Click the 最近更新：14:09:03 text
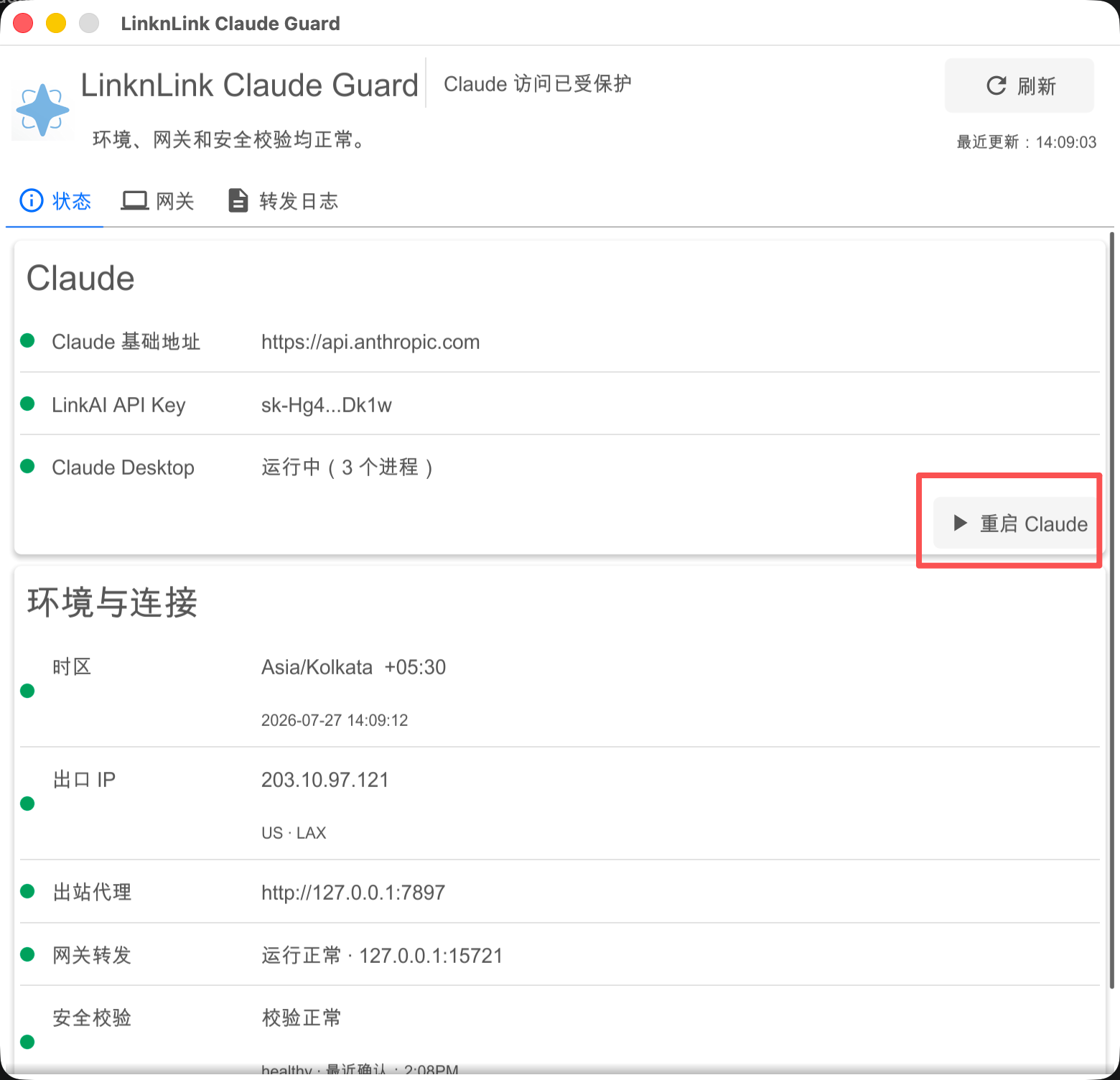The height and width of the screenshot is (1080, 1120). click(1027, 142)
